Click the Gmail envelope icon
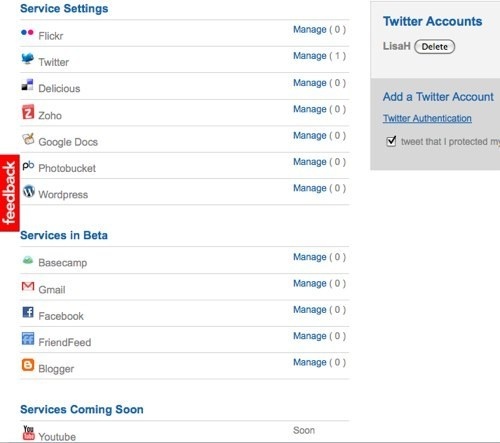Screen dimensions: 500x443 [x=28, y=286]
